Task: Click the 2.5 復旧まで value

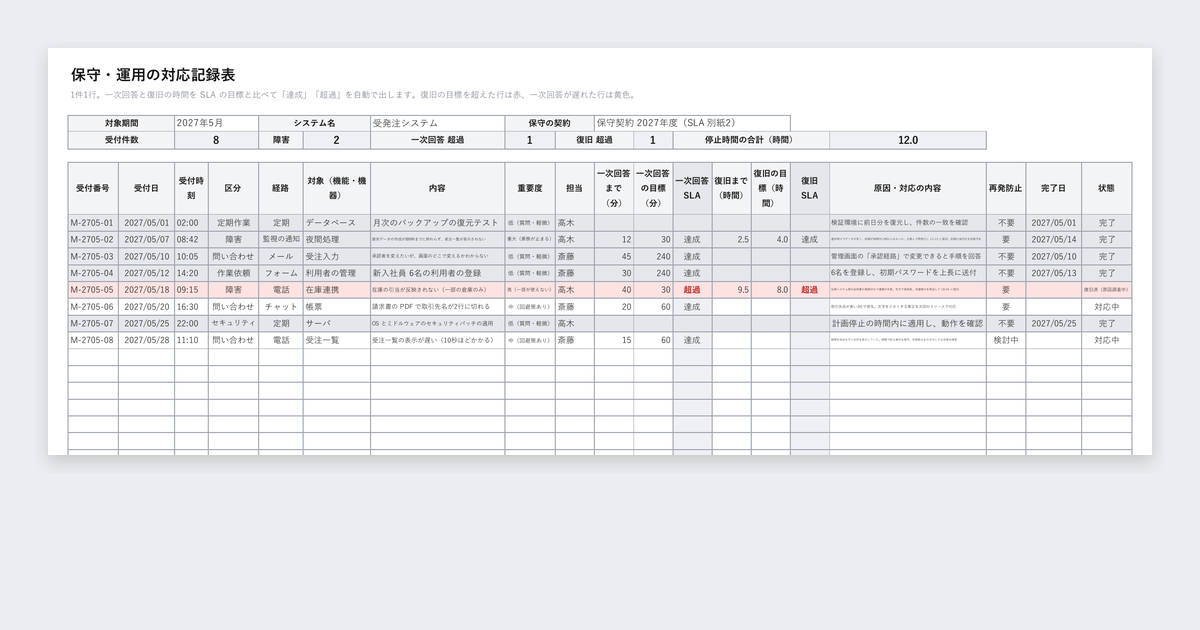Action: pyautogui.click(x=732, y=239)
